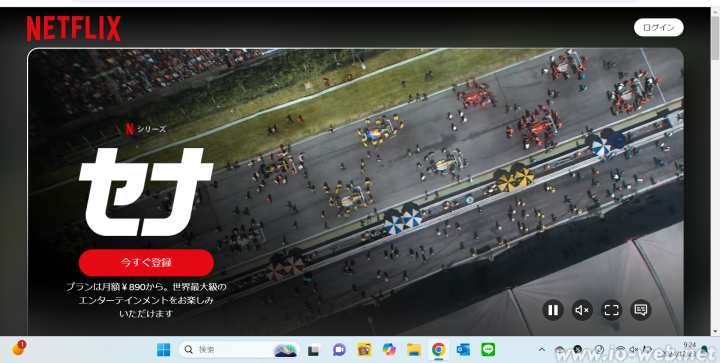The image size is (720, 363).
Task: Expand hidden system tray icons chevron
Action: click(x=542, y=350)
